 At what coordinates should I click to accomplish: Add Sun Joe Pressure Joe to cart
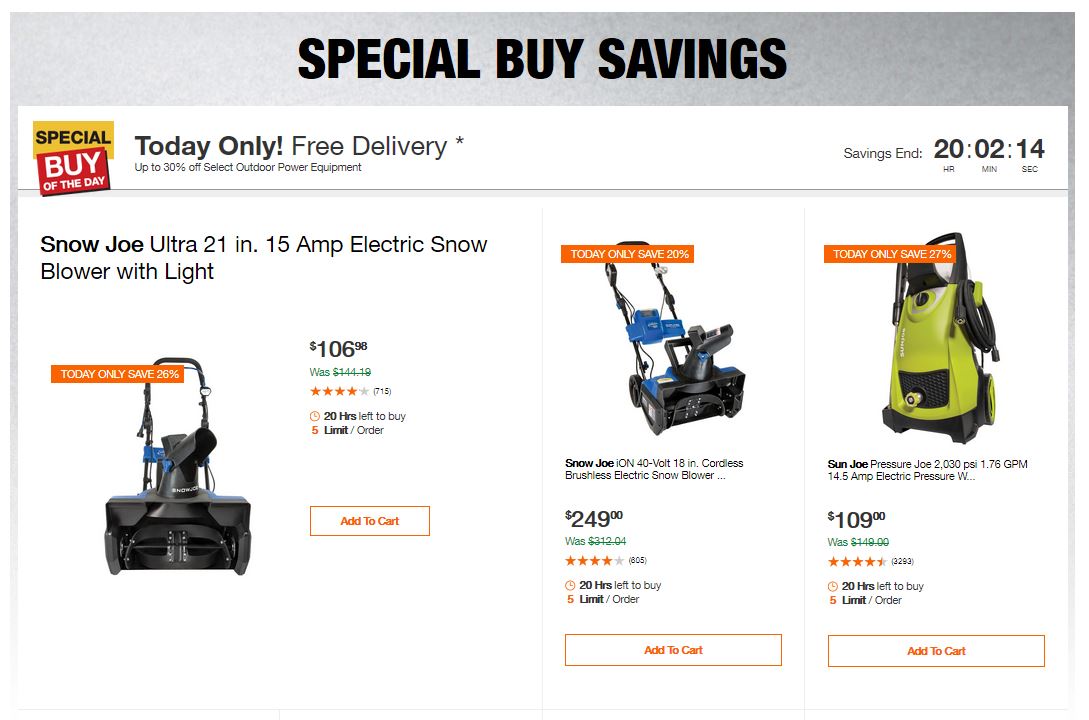coord(936,651)
